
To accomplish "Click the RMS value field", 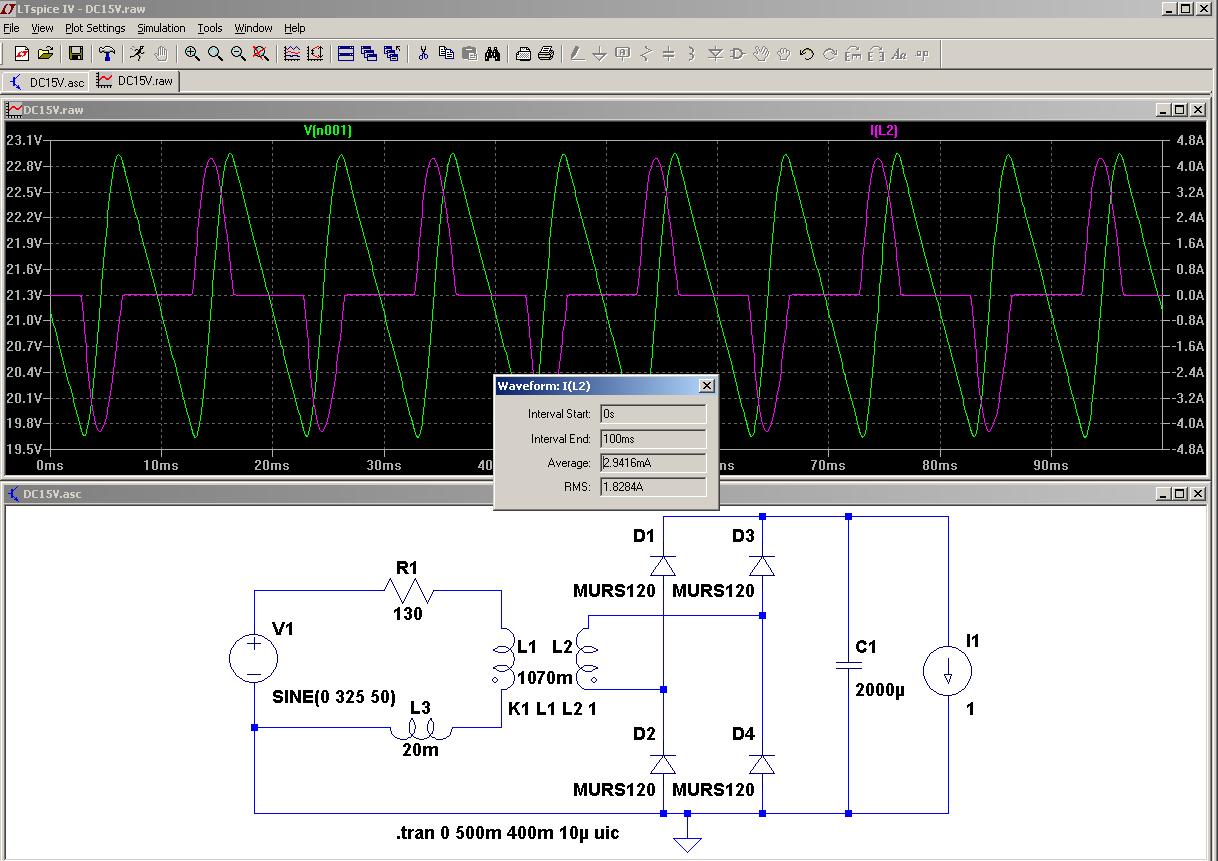I will tap(652, 487).
